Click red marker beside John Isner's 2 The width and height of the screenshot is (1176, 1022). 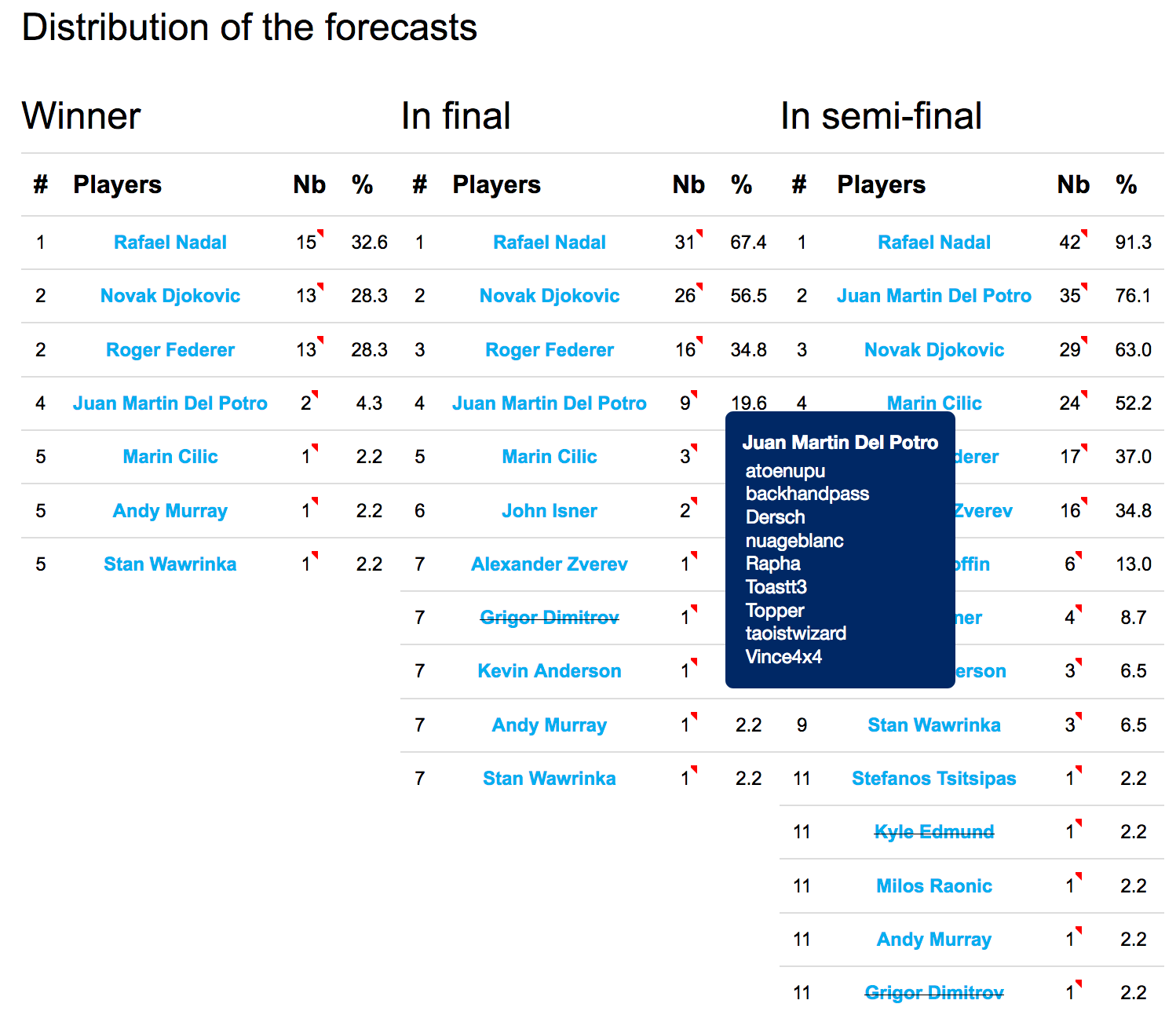click(694, 501)
